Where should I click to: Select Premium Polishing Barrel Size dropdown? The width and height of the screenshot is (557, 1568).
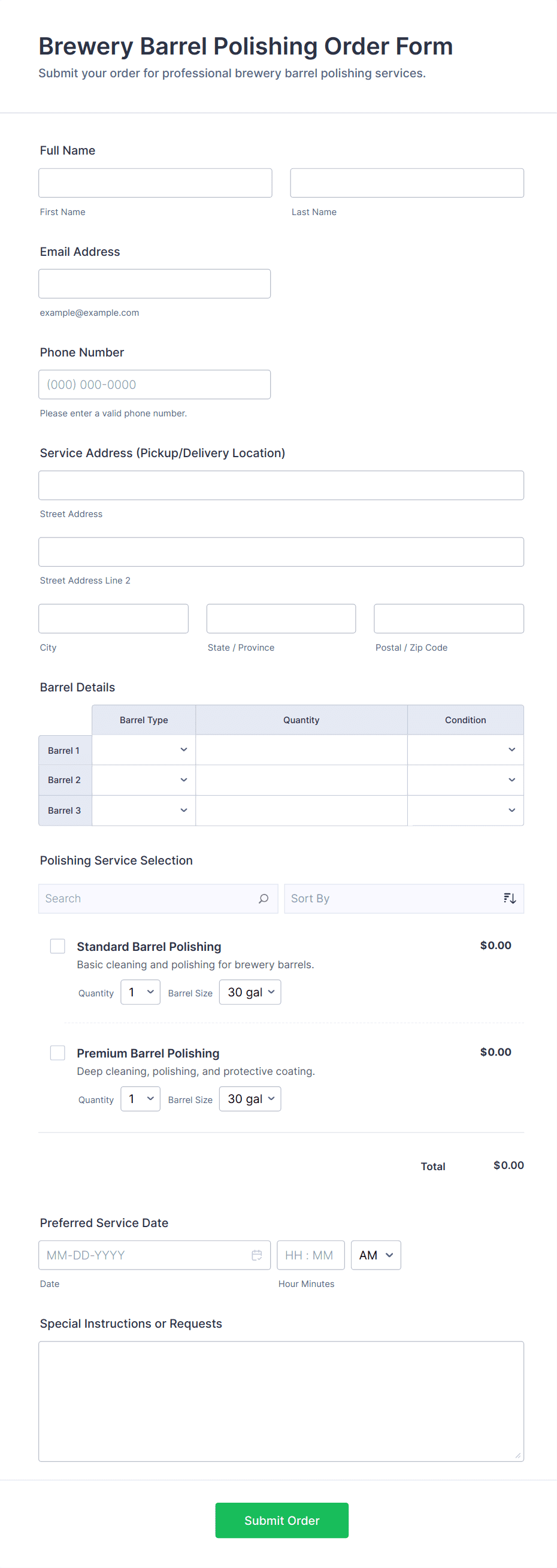[250, 1099]
